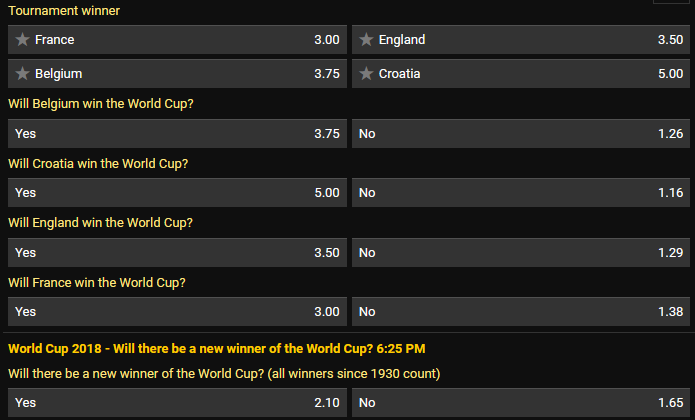Bet on France as tournament winner at 3.00
The height and width of the screenshot is (420, 695).
pos(177,40)
